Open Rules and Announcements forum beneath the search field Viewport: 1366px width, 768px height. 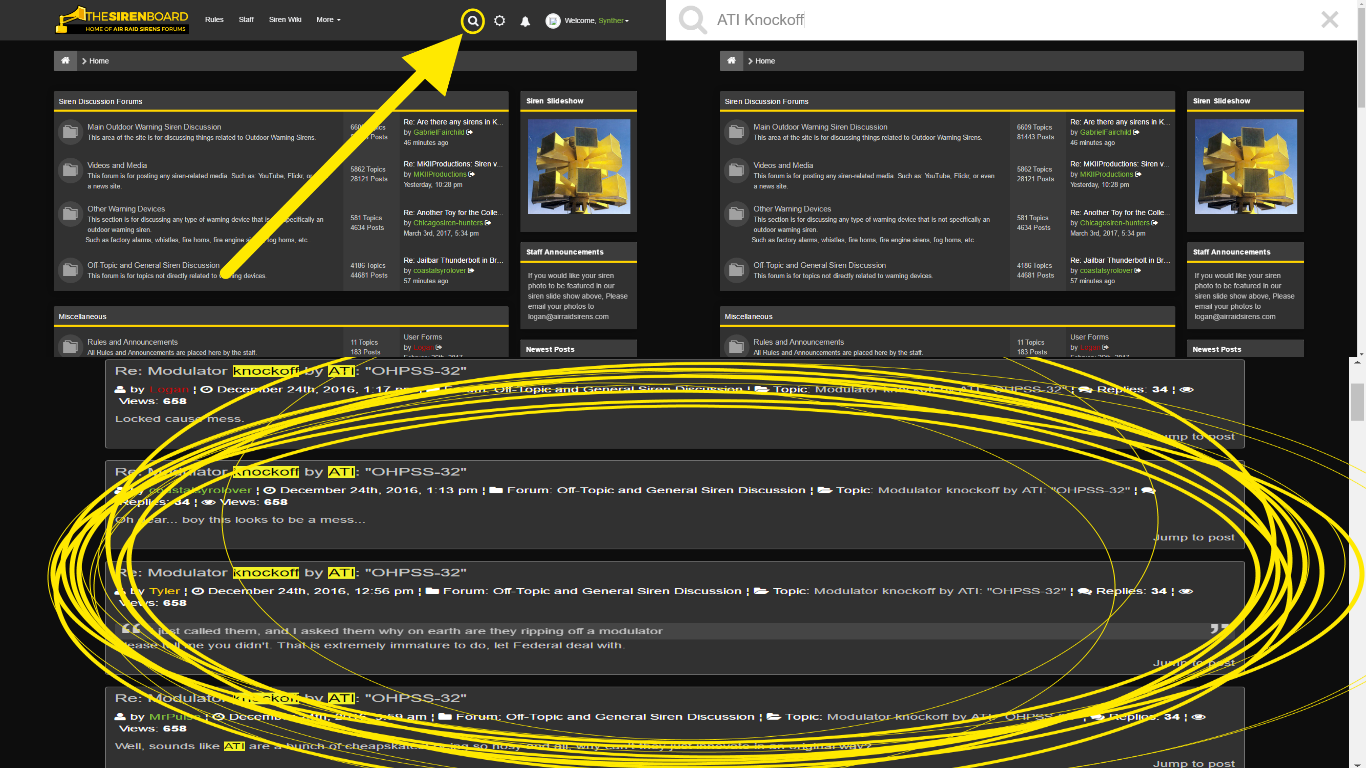[x=798, y=342]
